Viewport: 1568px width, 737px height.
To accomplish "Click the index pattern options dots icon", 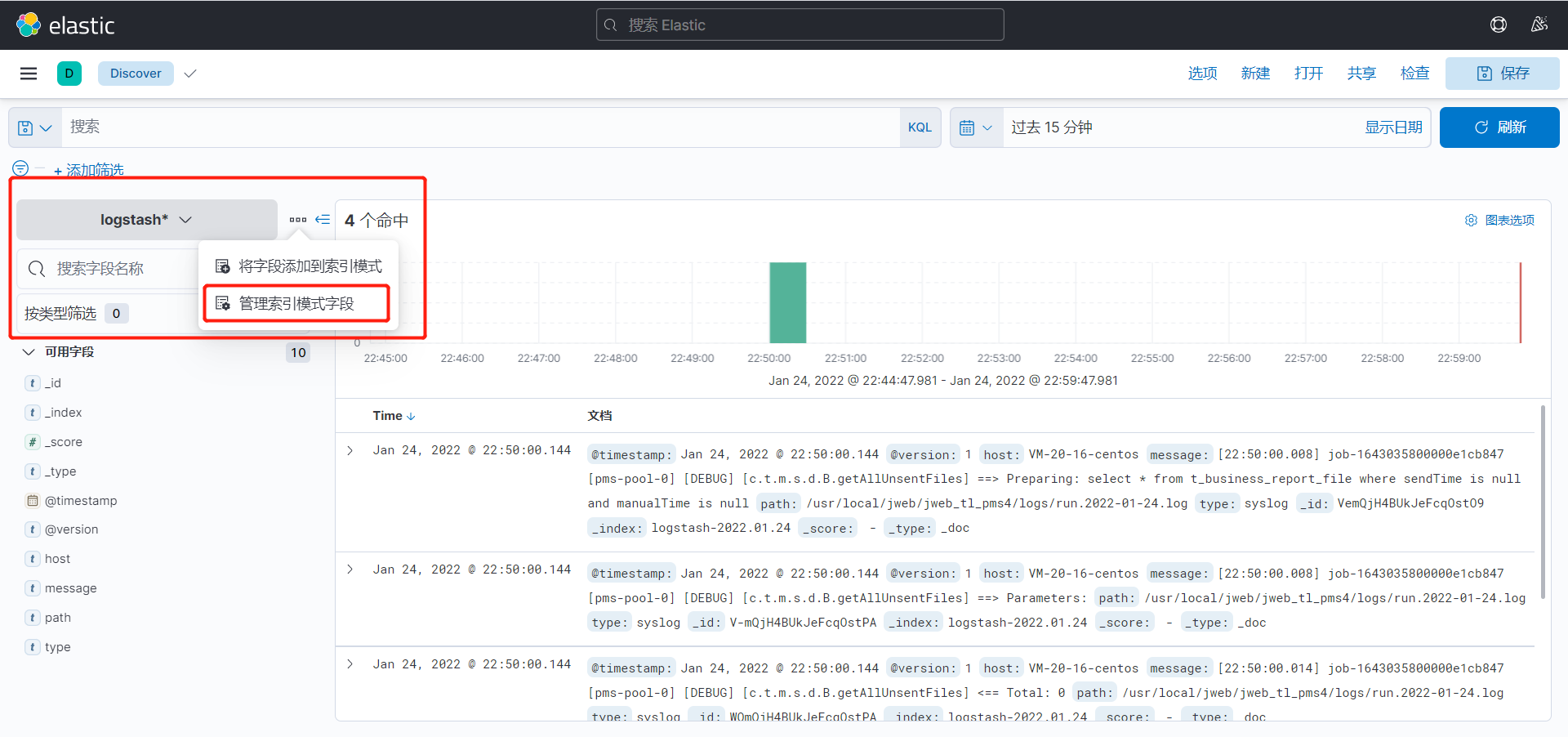I will pos(297,220).
